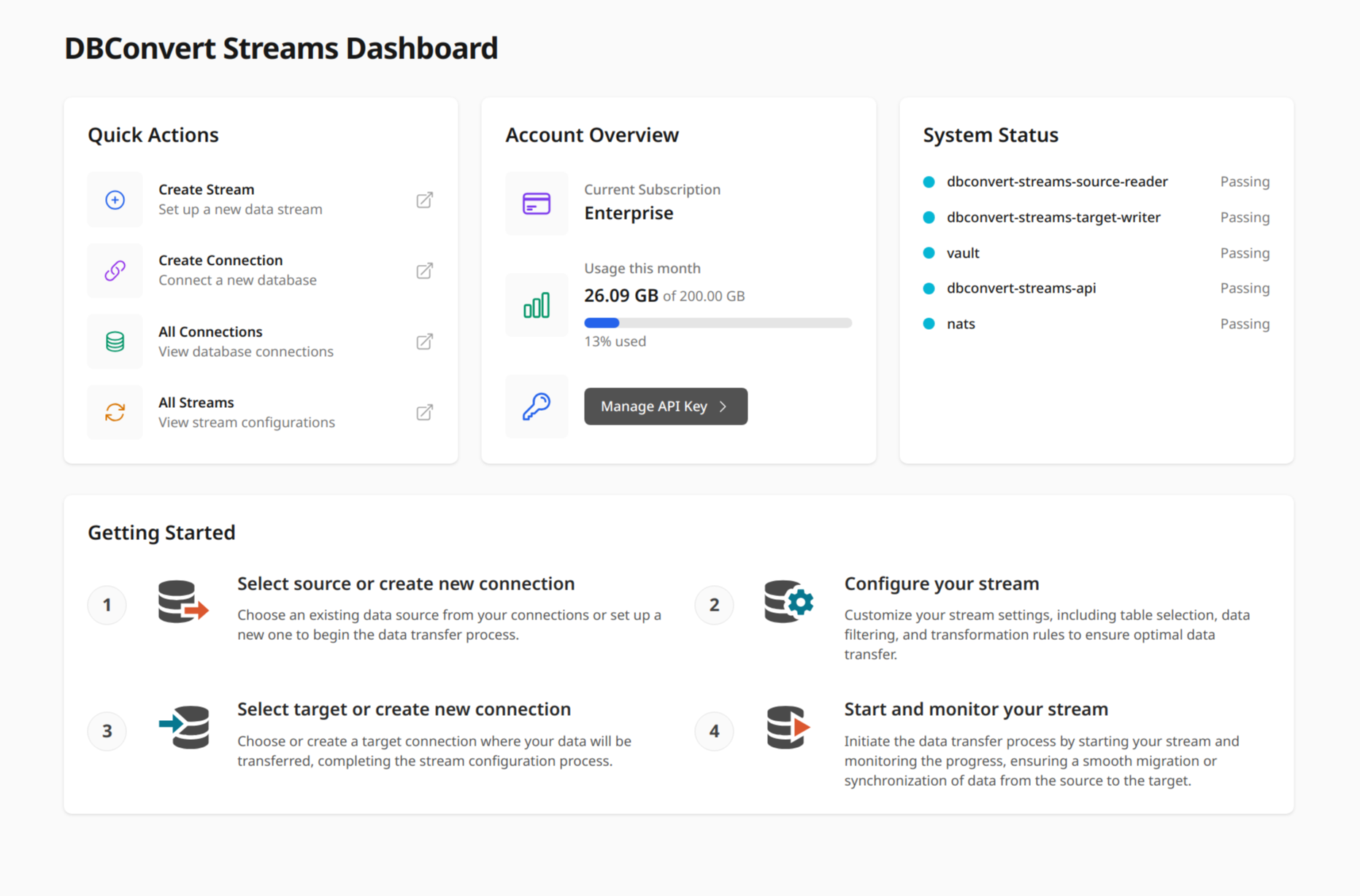Click the 13% usage progress bar
The height and width of the screenshot is (896, 1360).
718,323
